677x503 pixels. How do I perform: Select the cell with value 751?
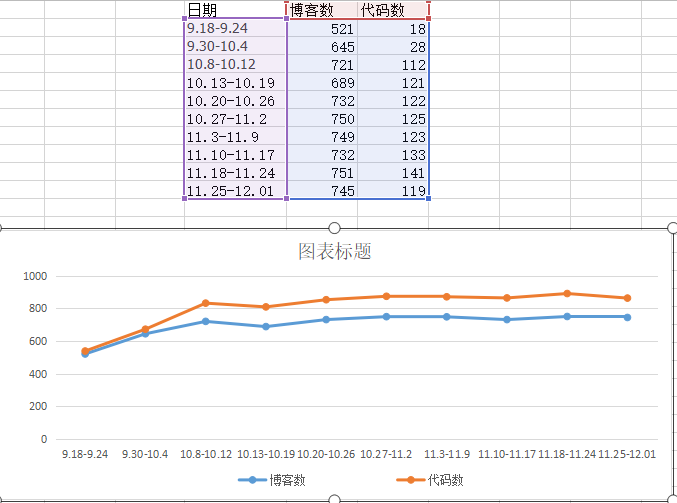(322, 173)
